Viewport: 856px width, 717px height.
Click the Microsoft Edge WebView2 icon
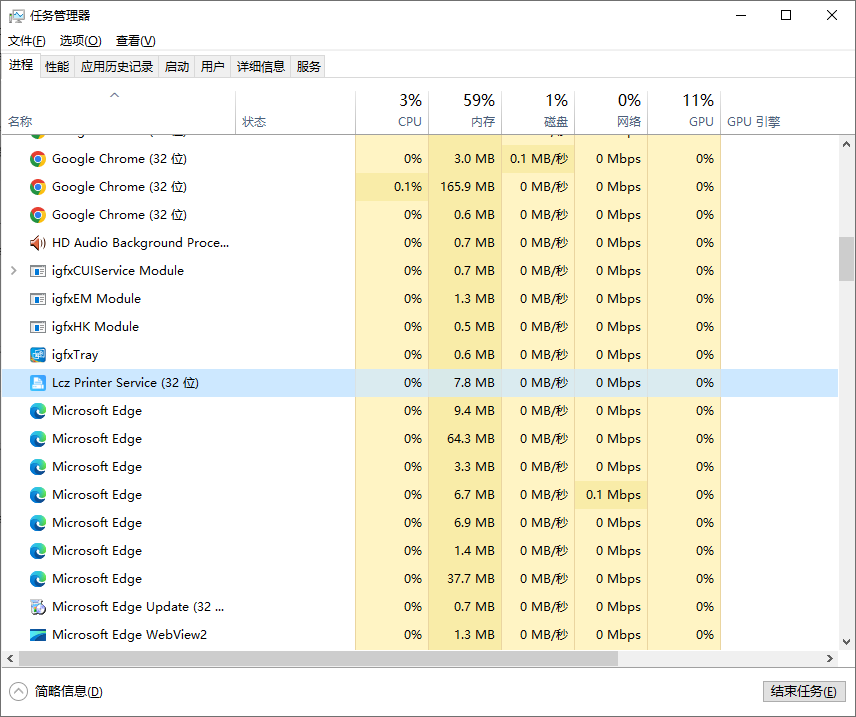click(x=38, y=635)
